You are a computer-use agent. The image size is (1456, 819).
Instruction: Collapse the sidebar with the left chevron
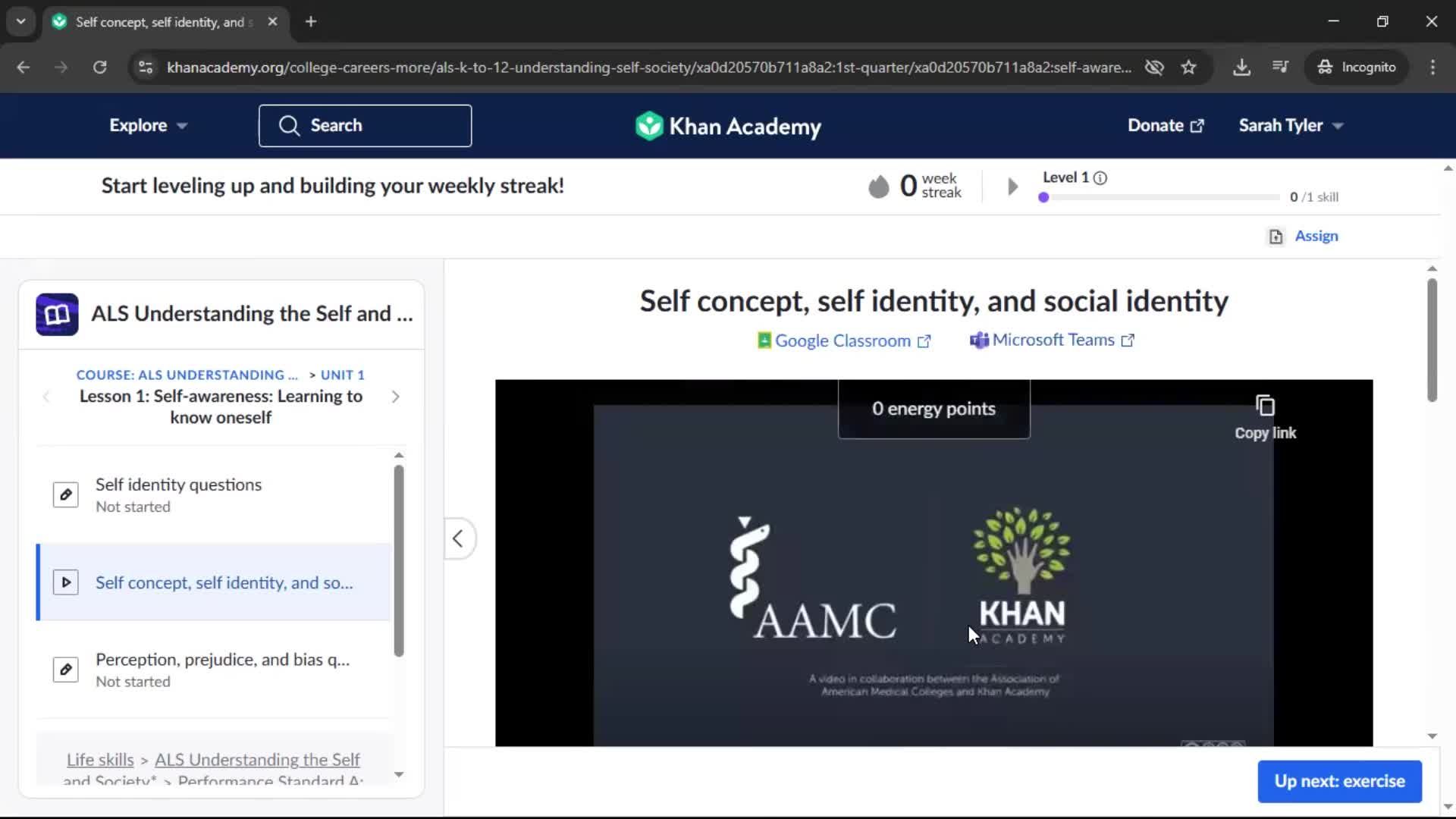(458, 538)
